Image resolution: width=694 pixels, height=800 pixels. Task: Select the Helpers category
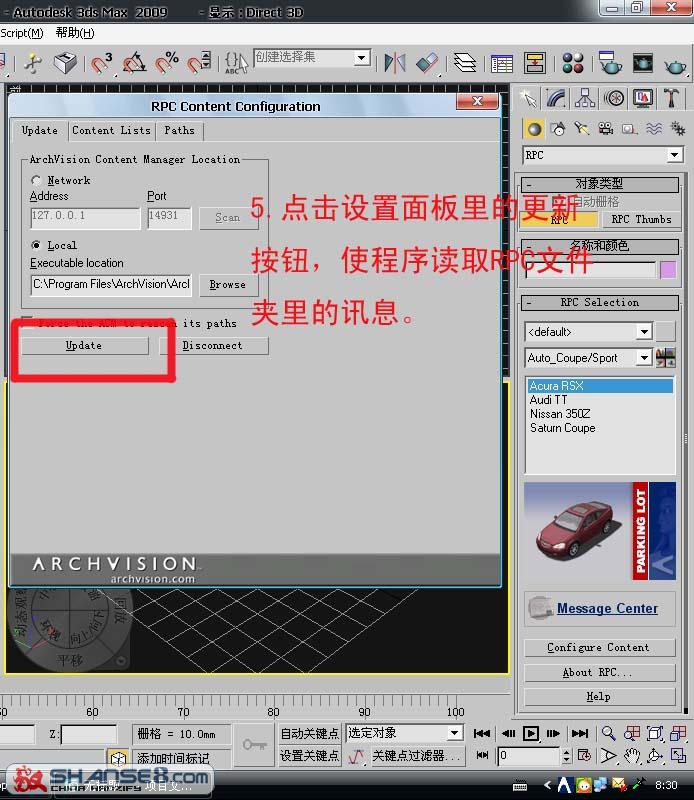pos(630,129)
